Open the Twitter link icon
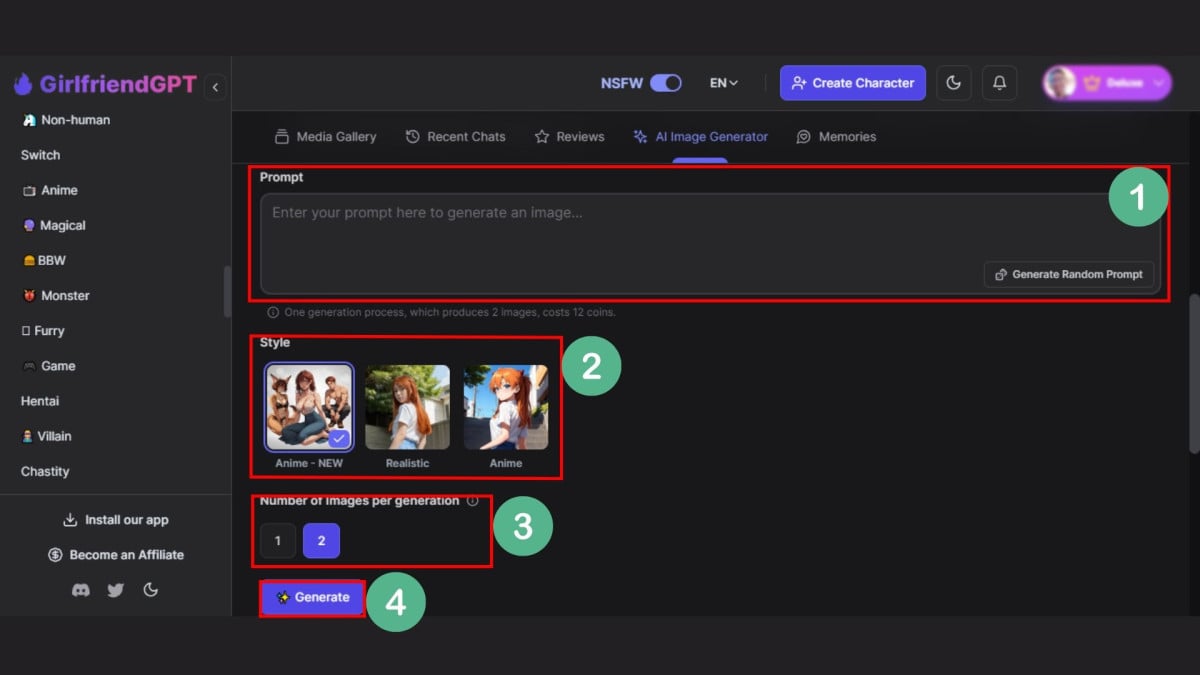This screenshot has width=1200, height=675. (x=116, y=590)
